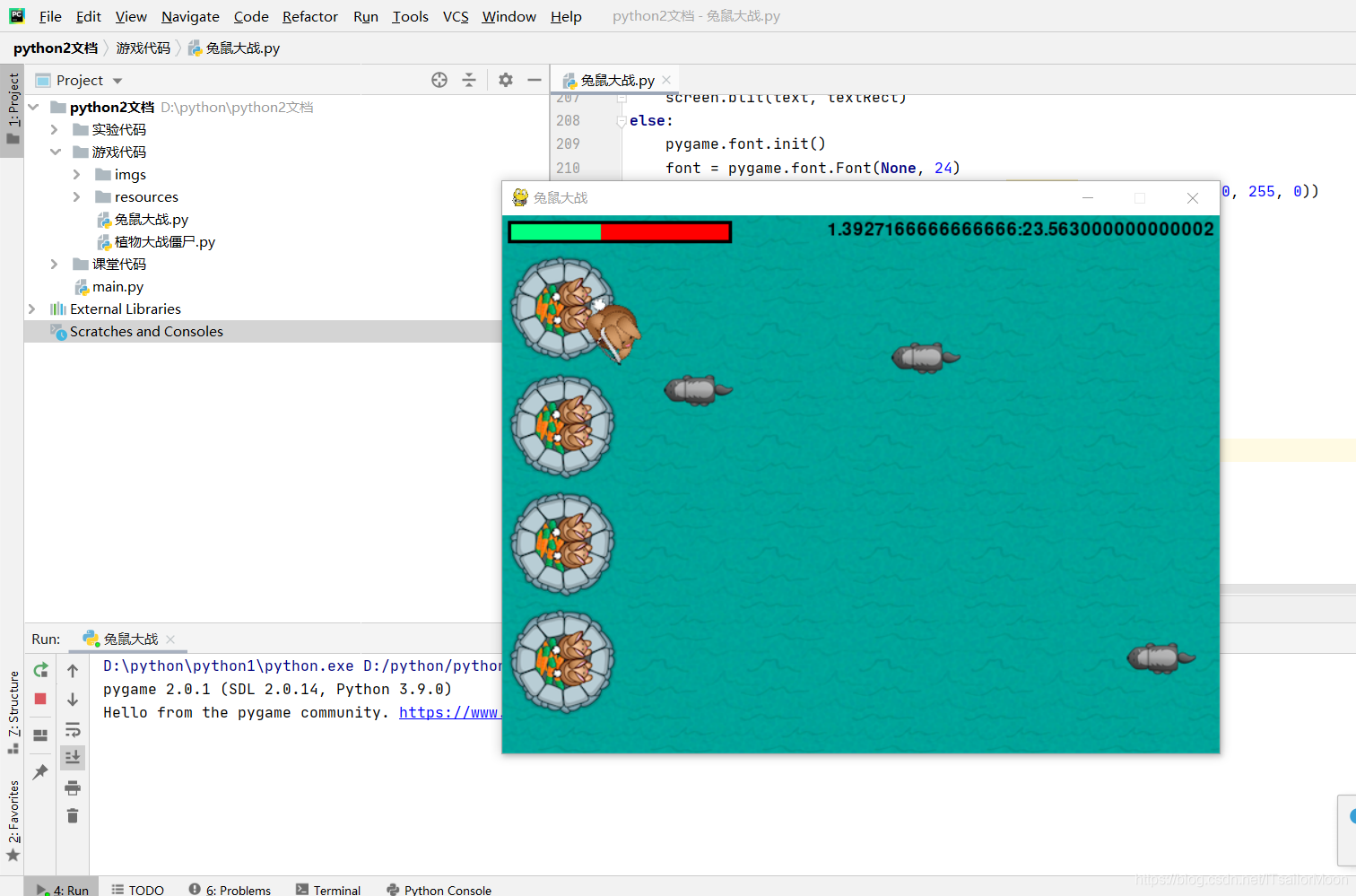This screenshot has height=896, width=1356.
Task: Open the 7: Structure tool window stripe
Action: pyautogui.click(x=13, y=712)
